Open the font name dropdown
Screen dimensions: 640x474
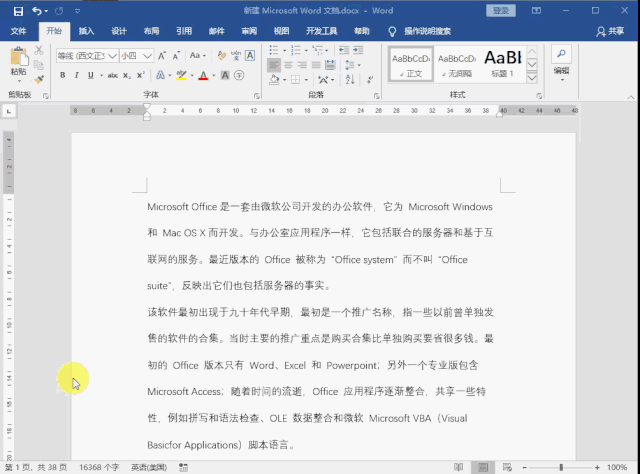click(x=113, y=56)
